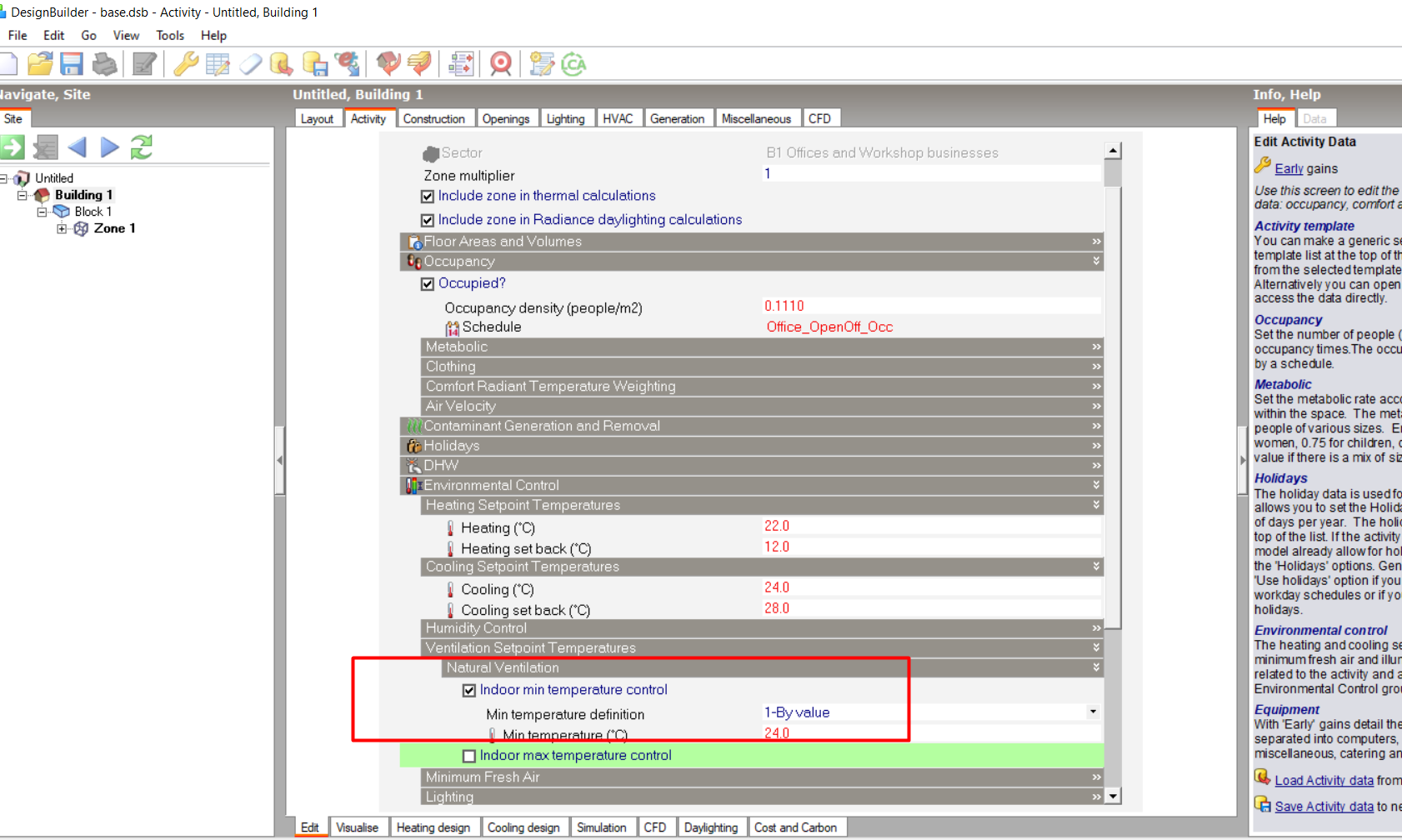Click the notepad with gear icon

(x=542, y=63)
